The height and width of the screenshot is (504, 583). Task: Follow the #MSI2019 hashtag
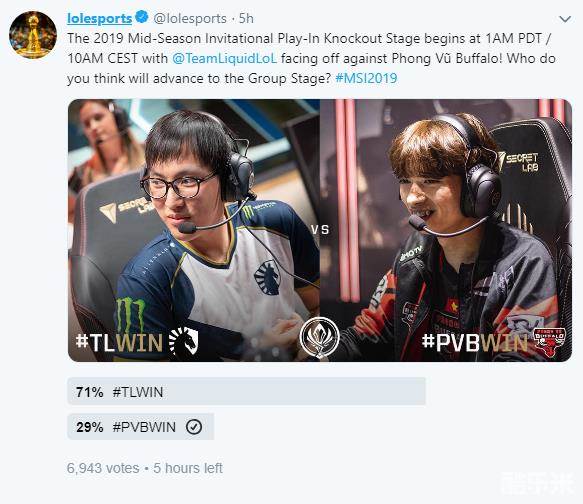(366, 78)
